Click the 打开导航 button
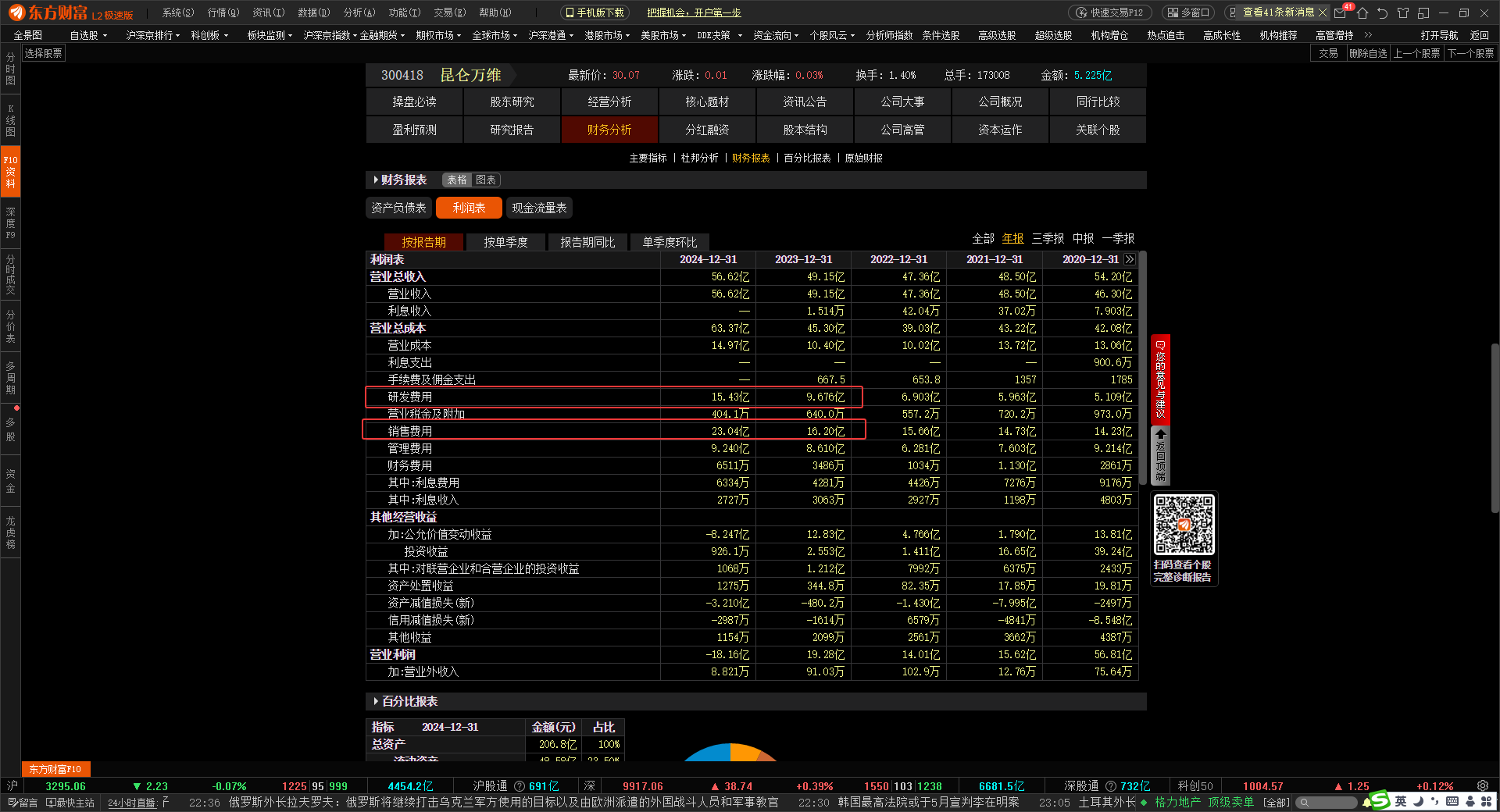Viewport: 1500px width, 812px height. point(1439,35)
